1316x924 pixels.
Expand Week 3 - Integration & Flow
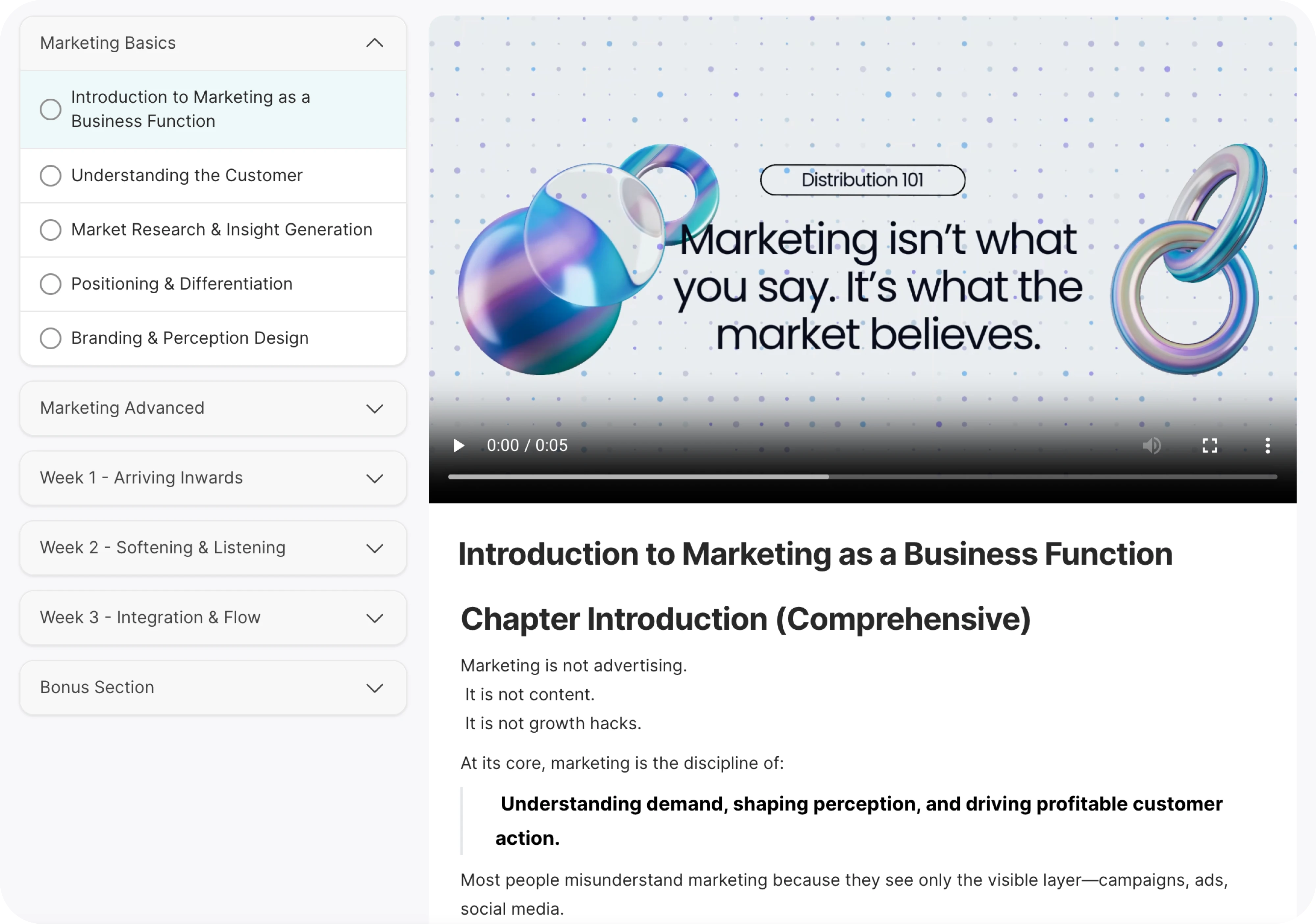(x=374, y=618)
